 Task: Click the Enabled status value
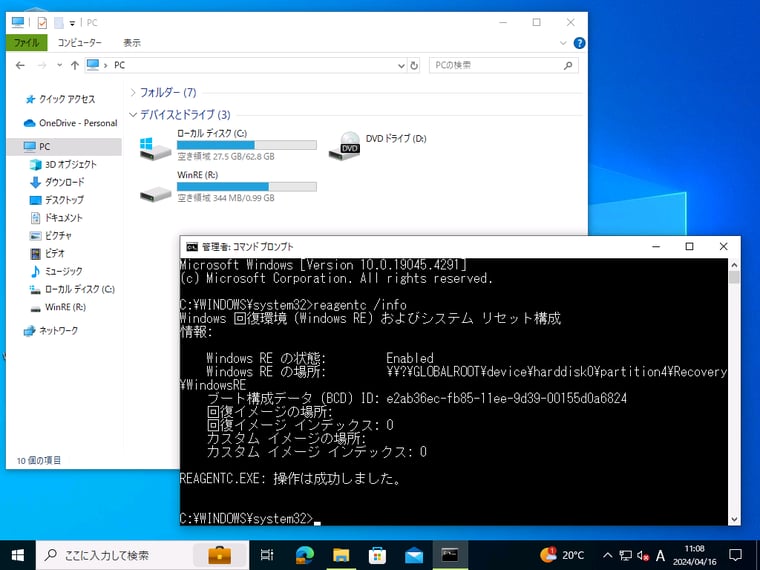tap(410, 358)
